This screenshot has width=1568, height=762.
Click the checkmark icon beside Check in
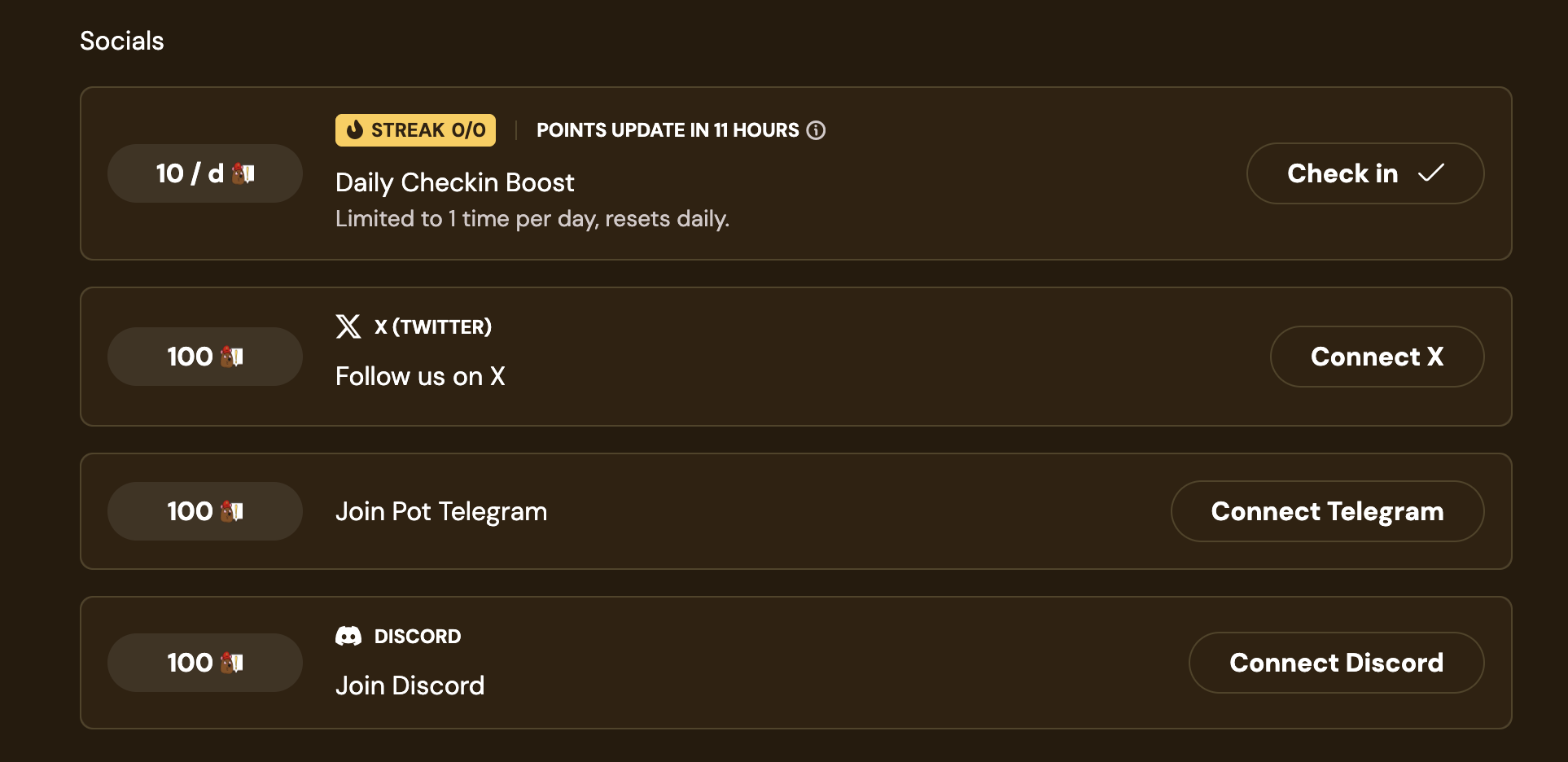pos(1430,173)
